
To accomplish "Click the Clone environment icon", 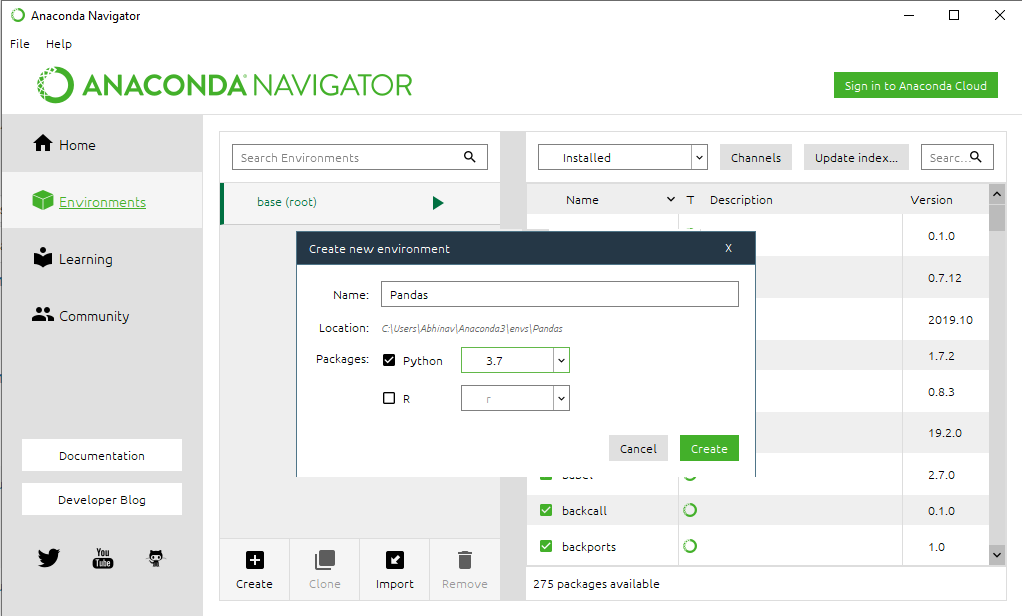I will tap(325, 560).
